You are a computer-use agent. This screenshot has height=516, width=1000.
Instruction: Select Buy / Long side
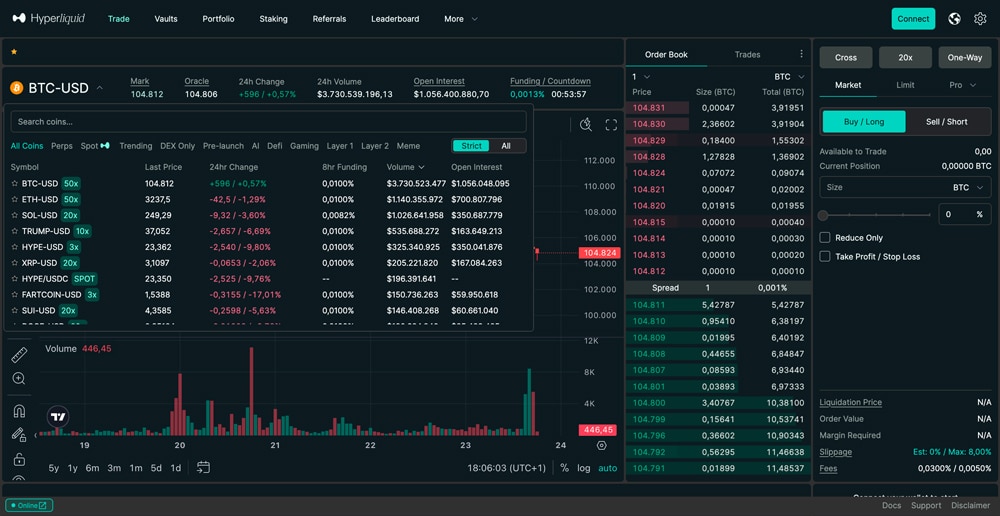tap(864, 122)
